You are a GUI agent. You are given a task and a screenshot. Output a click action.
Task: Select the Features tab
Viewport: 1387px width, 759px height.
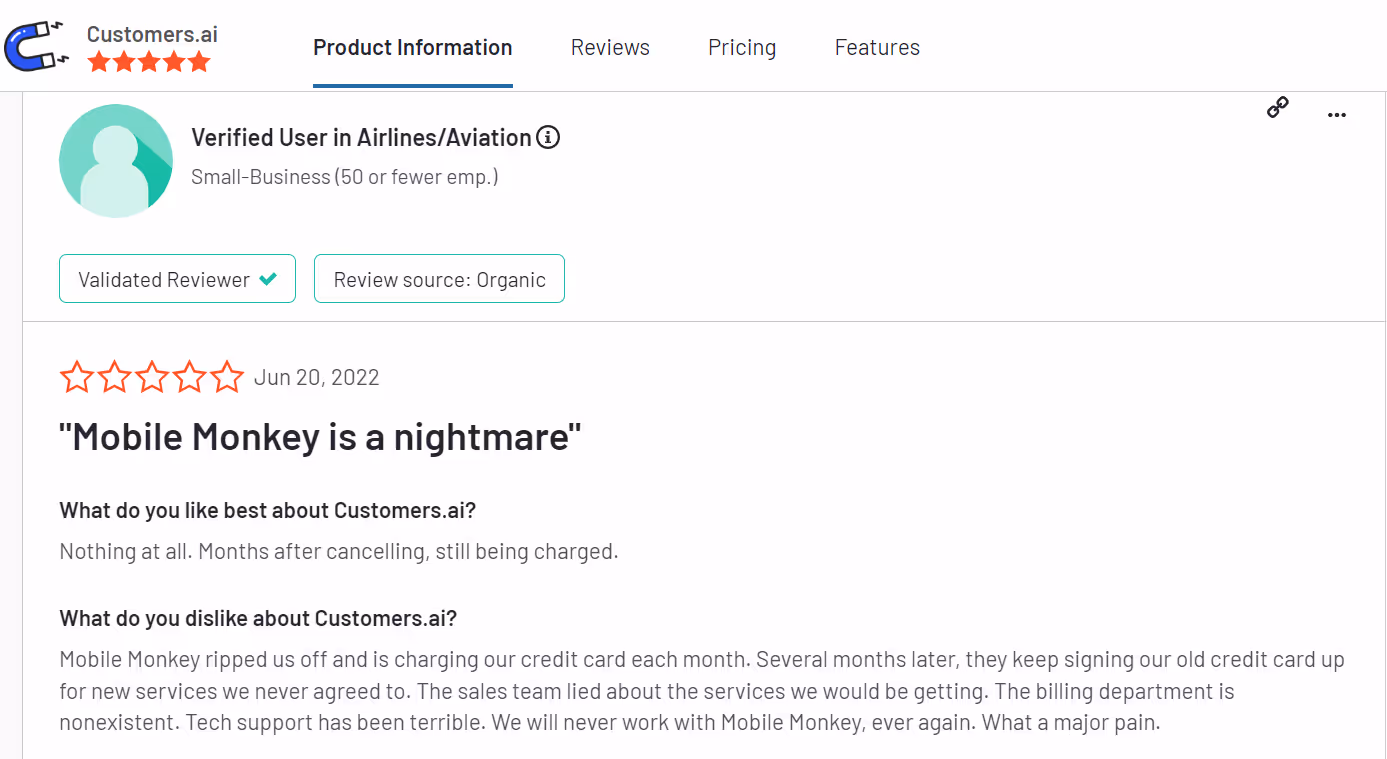point(877,47)
